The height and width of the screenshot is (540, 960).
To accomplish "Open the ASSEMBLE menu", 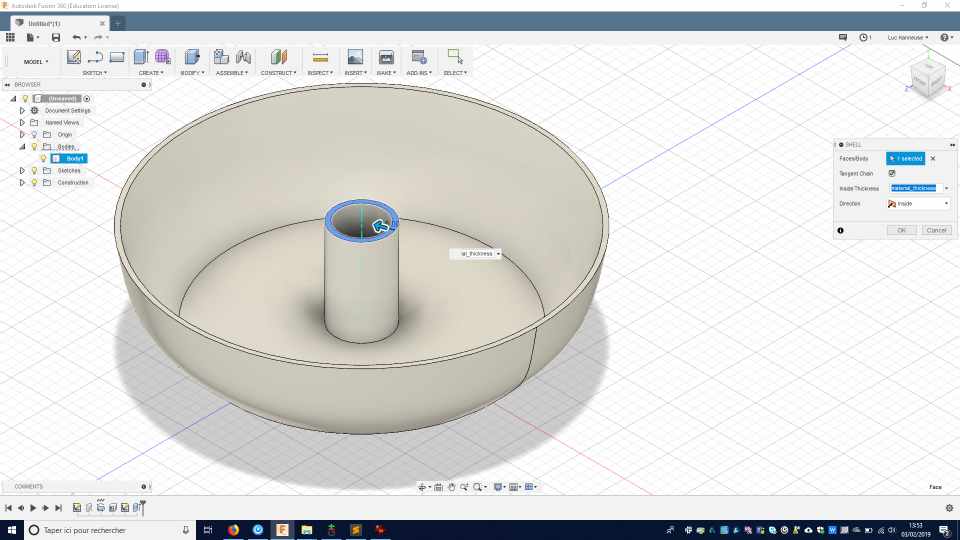I will click(x=231, y=73).
